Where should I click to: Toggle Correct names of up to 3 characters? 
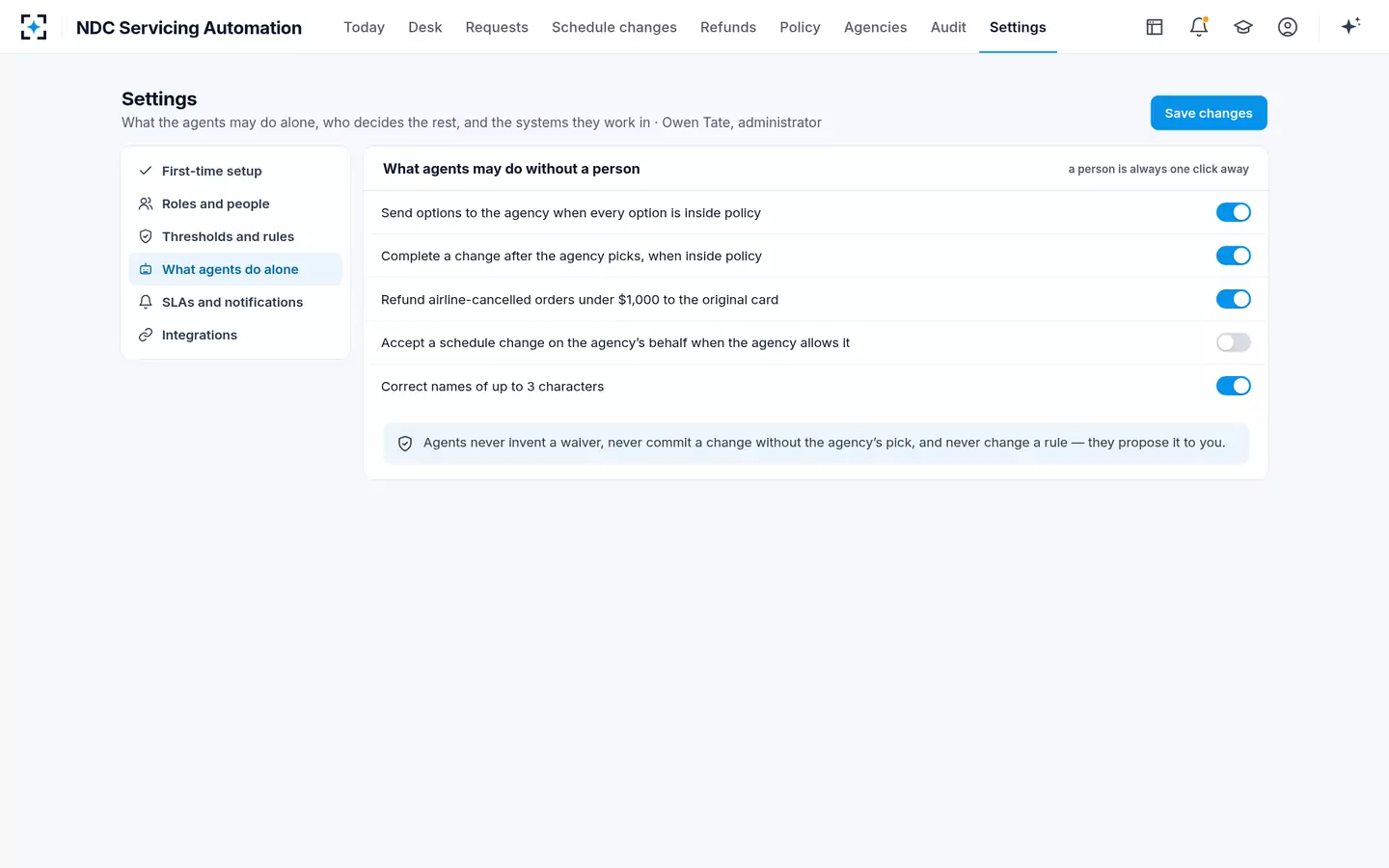click(x=1233, y=386)
